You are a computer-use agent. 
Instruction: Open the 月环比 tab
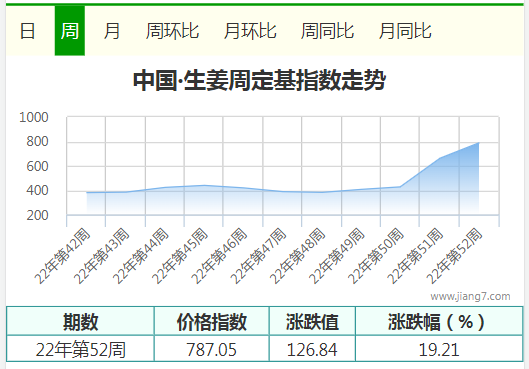tap(250, 31)
